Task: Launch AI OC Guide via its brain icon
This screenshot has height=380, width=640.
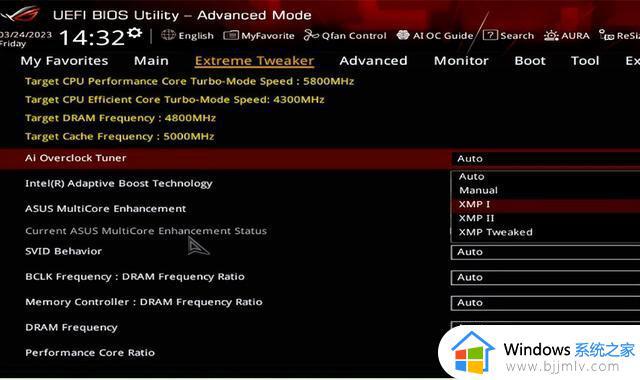Action: (403, 35)
